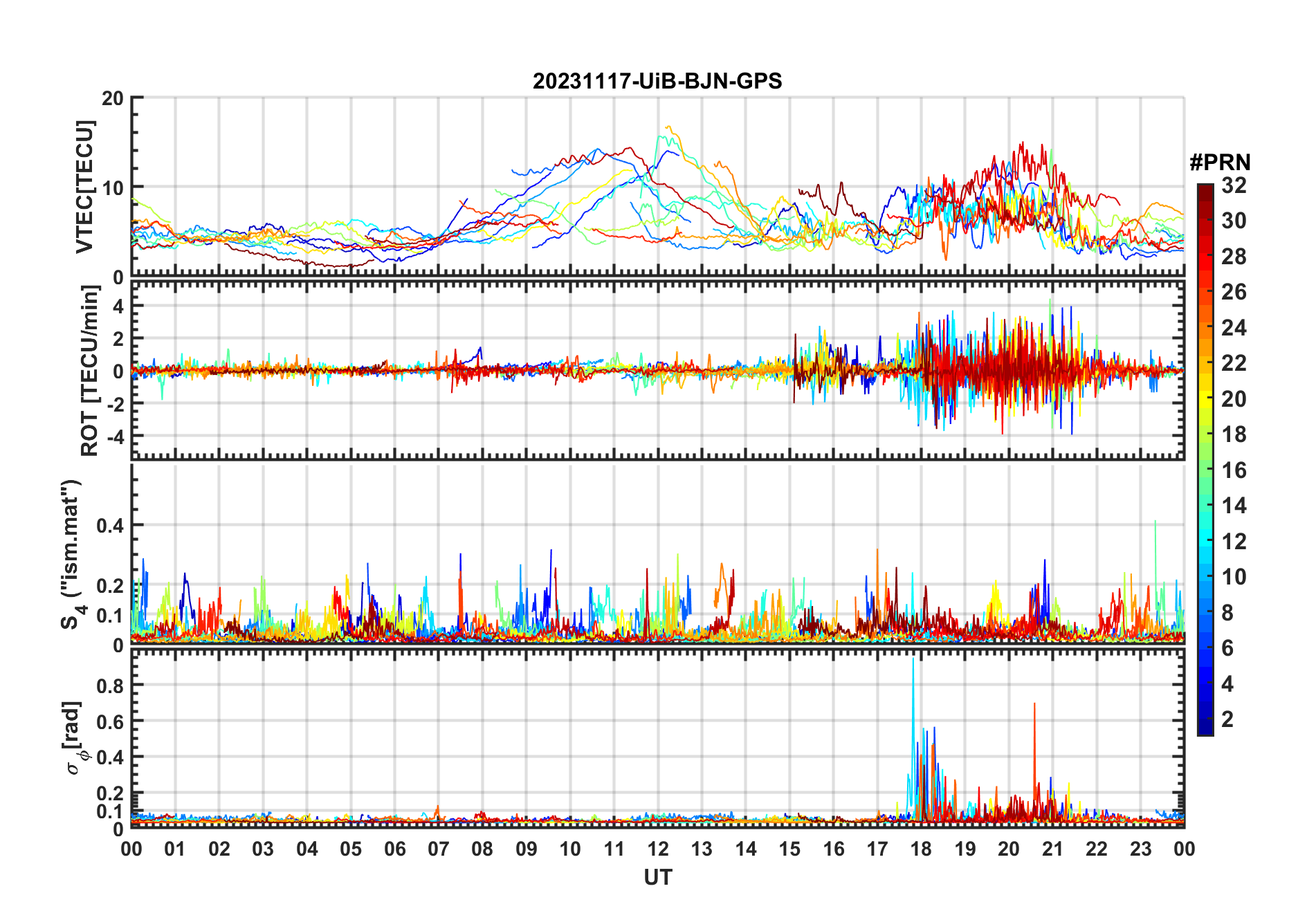Image resolution: width=1316 pixels, height=920 pixels.
Task: Click the "09" hour tick on the UT axis
Action: (x=527, y=849)
